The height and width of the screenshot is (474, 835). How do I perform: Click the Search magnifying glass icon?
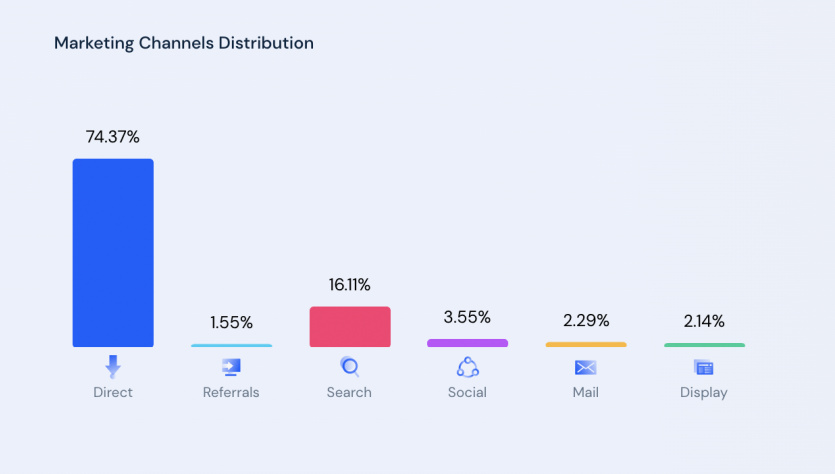pyautogui.click(x=349, y=366)
